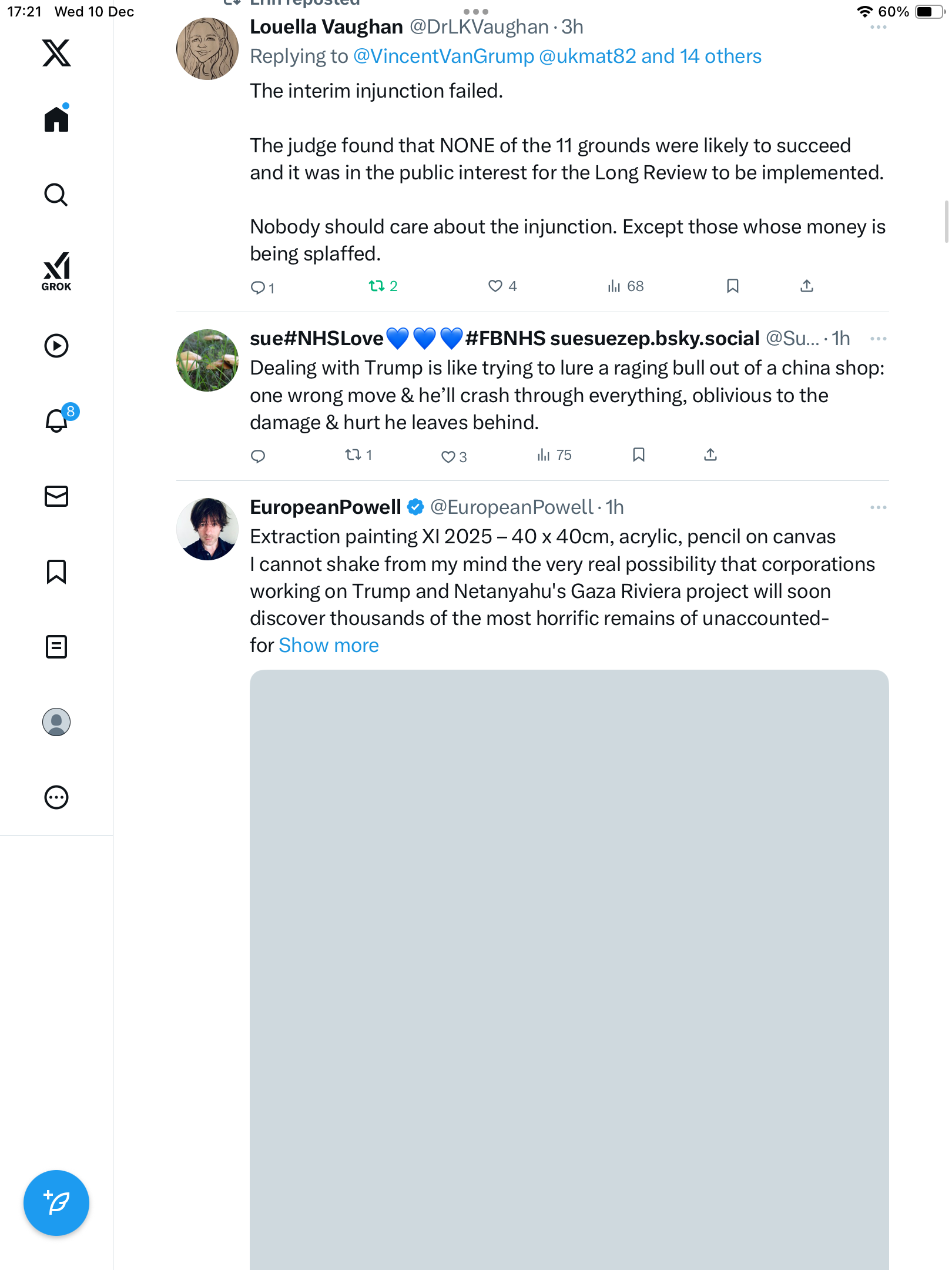Image resolution: width=952 pixels, height=1270 pixels.
Task: Go to Home feed
Action: pyautogui.click(x=56, y=119)
